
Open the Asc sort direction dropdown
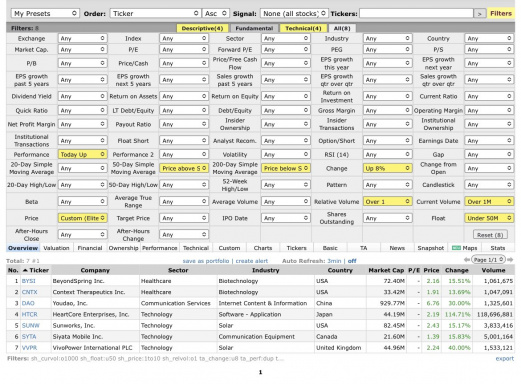coord(216,13)
